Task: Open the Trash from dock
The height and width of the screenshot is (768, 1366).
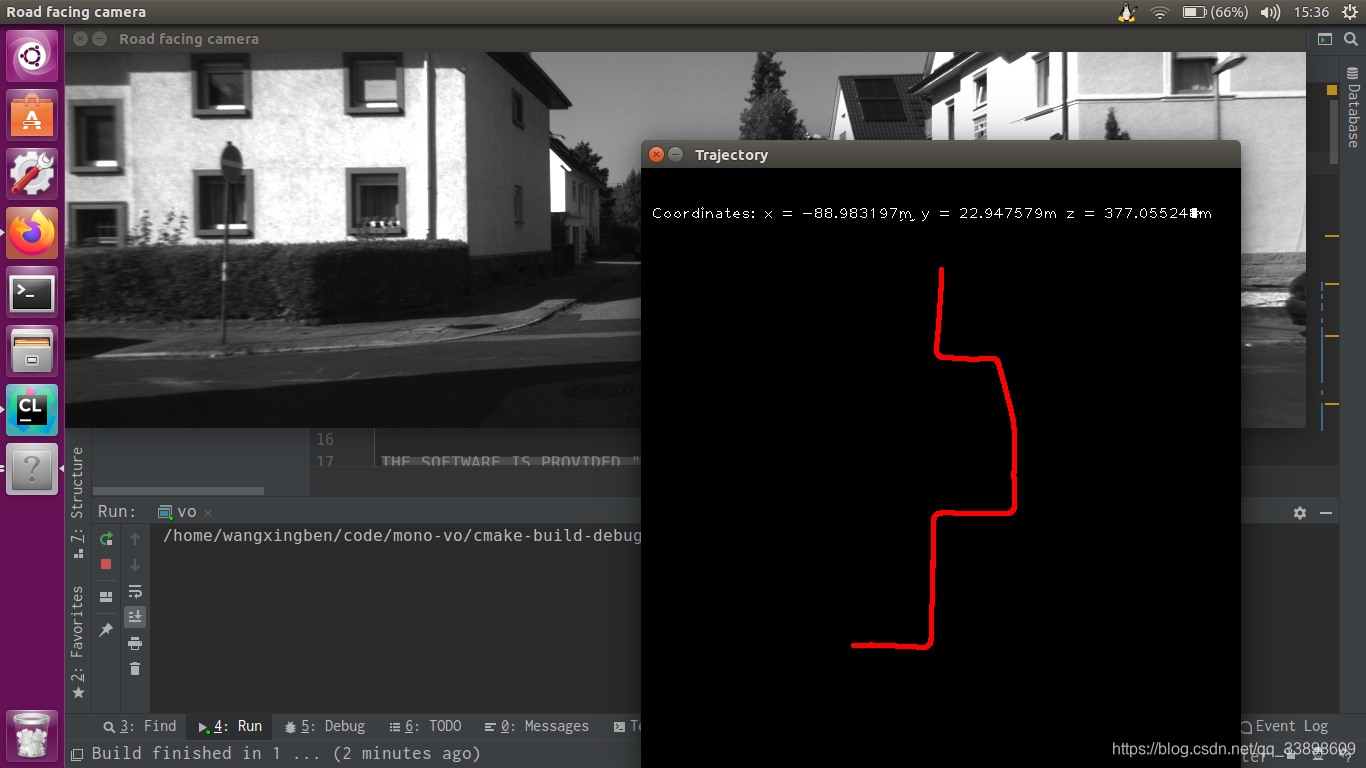Action: point(32,736)
